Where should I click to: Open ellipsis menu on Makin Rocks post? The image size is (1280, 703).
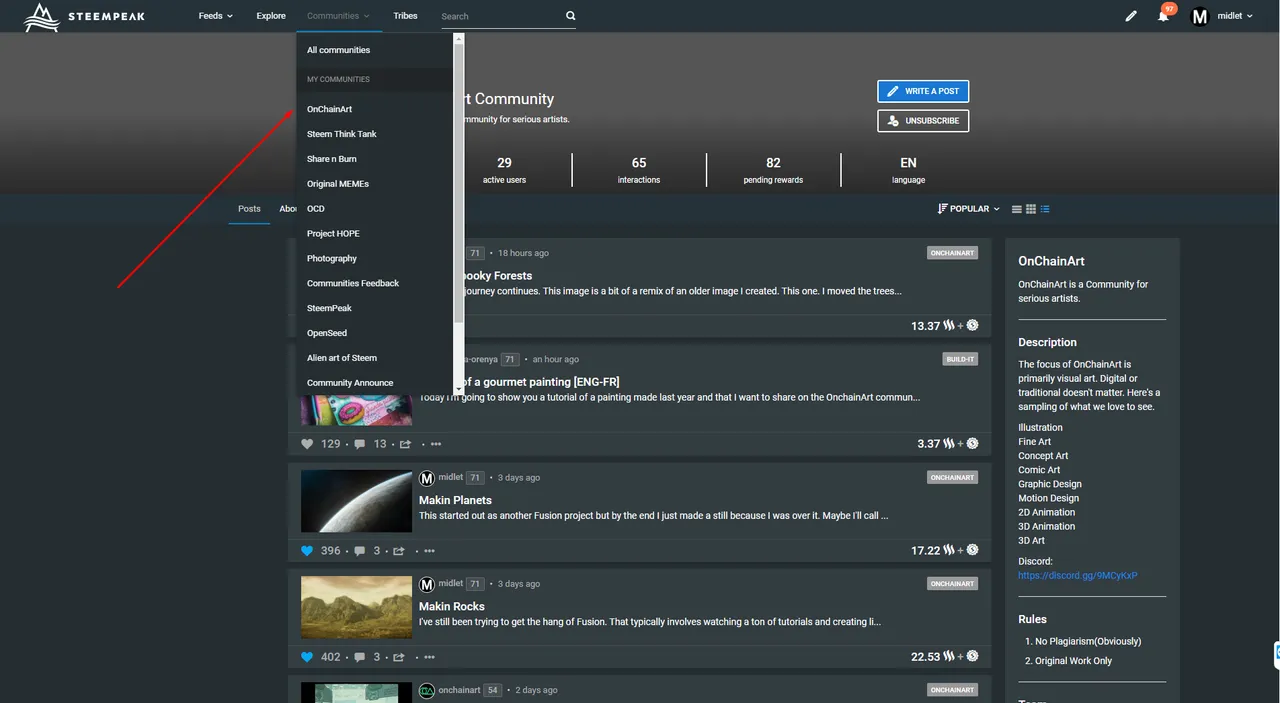coord(429,657)
